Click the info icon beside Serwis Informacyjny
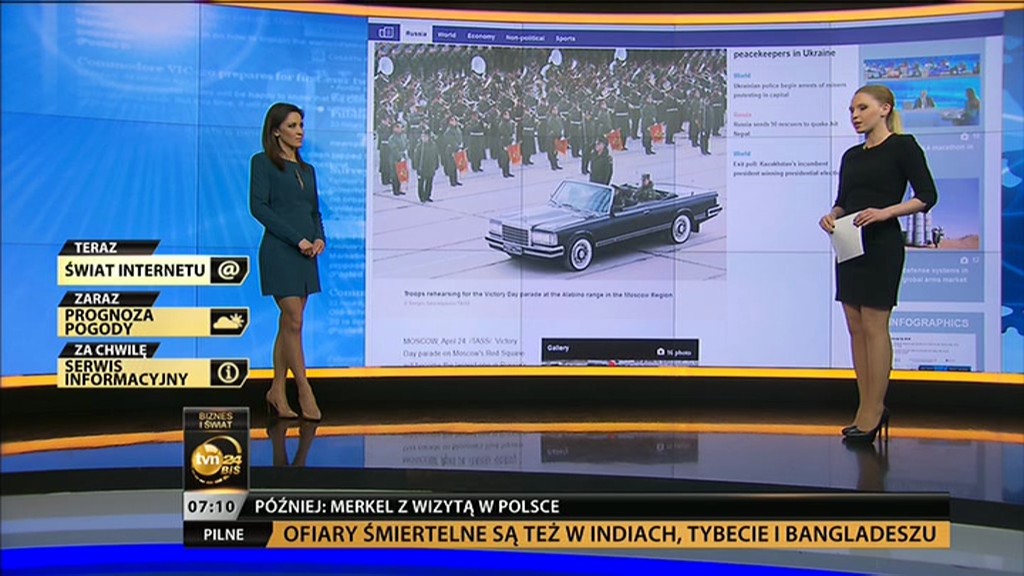The width and height of the screenshot is (1024, 576). 229,372
